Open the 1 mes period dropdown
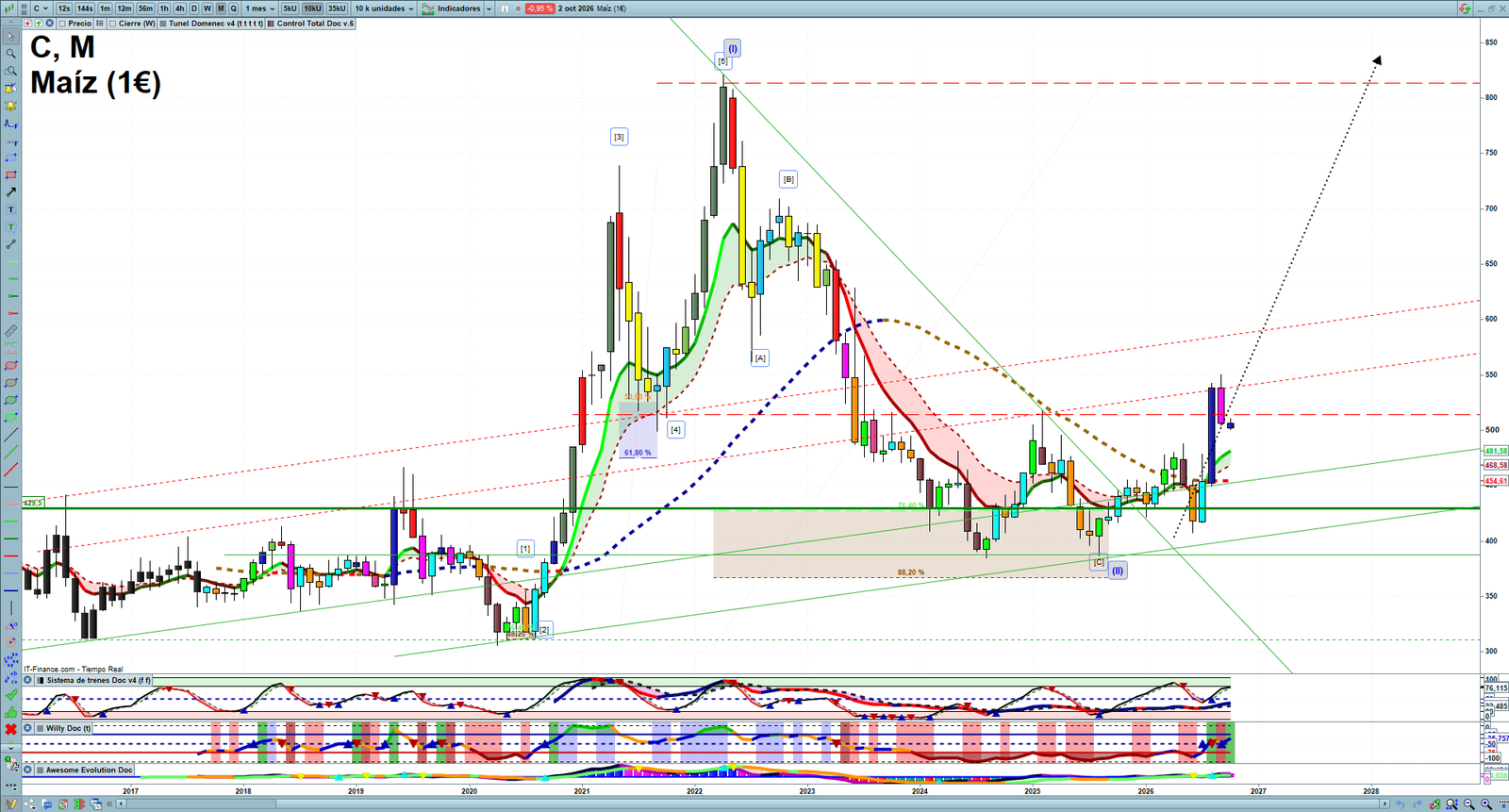Image resolution: width=1509 pixels, height=812 pixels. tap(261, 8)
